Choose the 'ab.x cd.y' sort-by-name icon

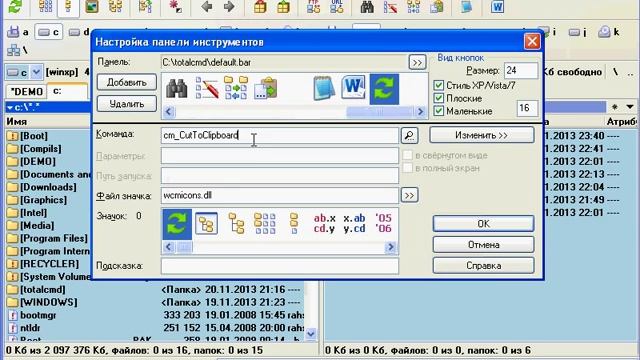click(x=324, y=223)
